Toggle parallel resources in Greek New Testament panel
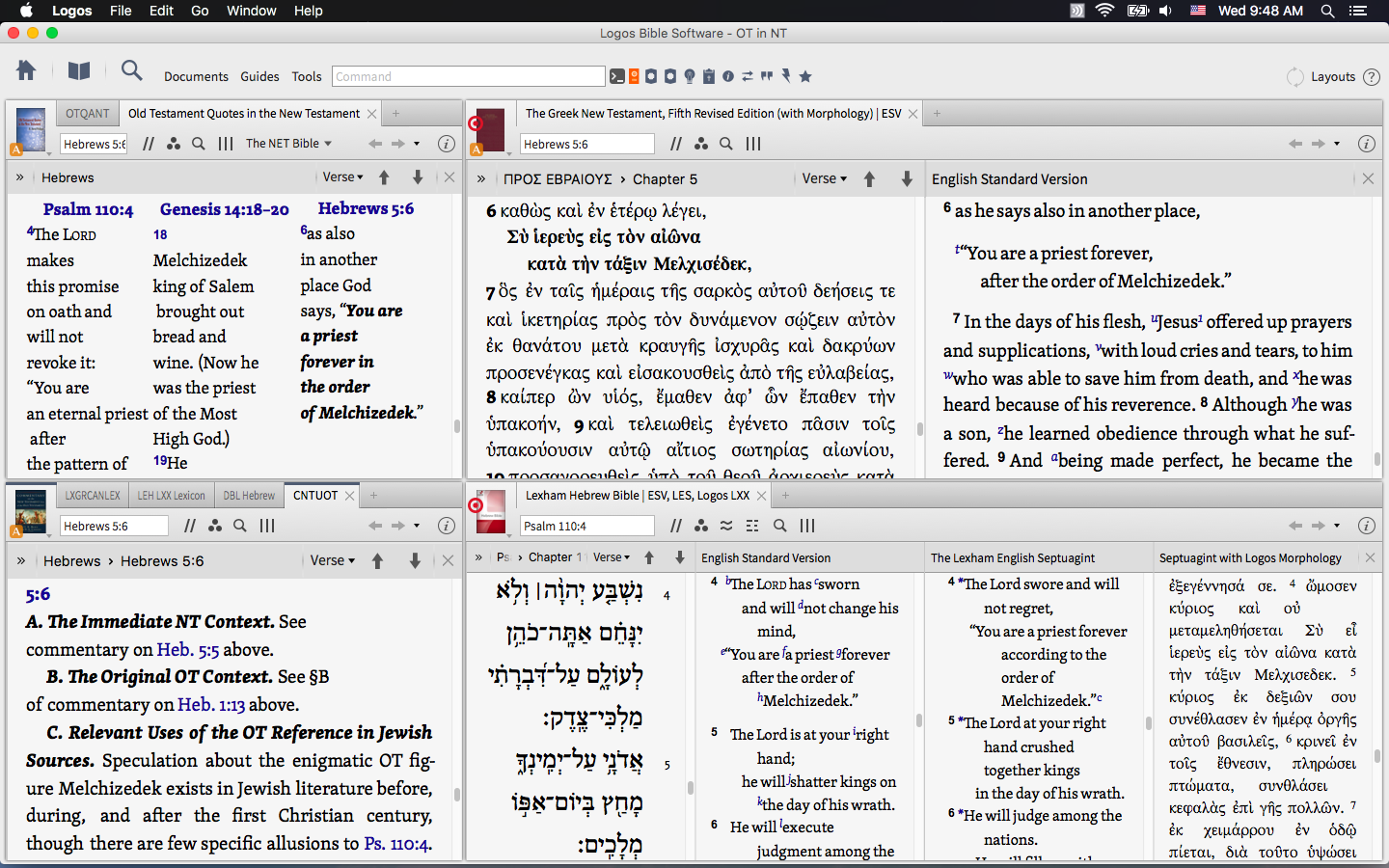Image resolution: width=1389 pixels, height=868 pixels. click(676, 144)
